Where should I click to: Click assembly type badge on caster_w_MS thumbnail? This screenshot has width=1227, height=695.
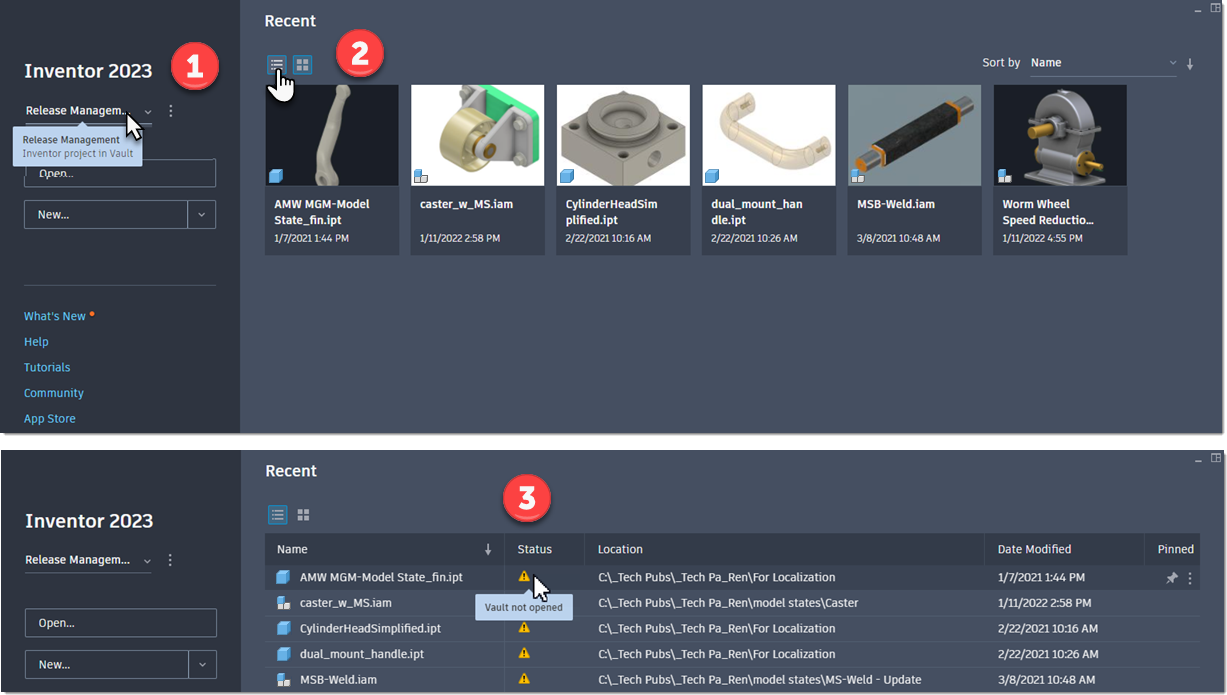point(422,176)
